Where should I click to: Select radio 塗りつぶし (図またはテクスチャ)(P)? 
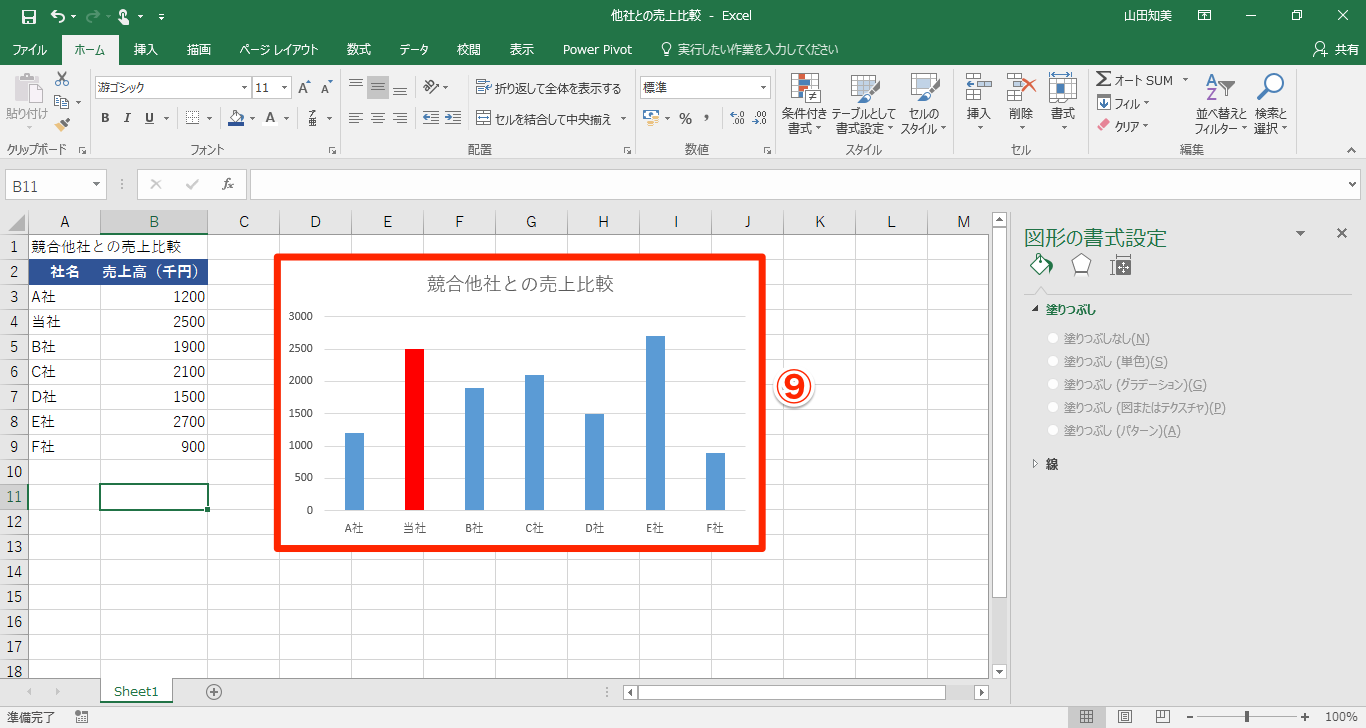point(1052,408)
